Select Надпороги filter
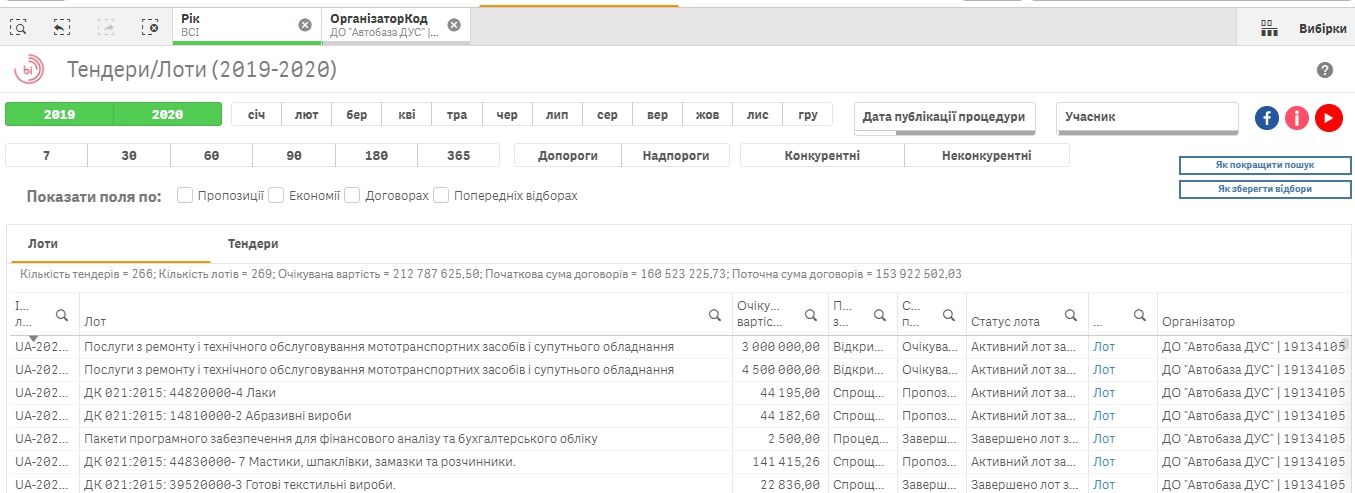 676,156
